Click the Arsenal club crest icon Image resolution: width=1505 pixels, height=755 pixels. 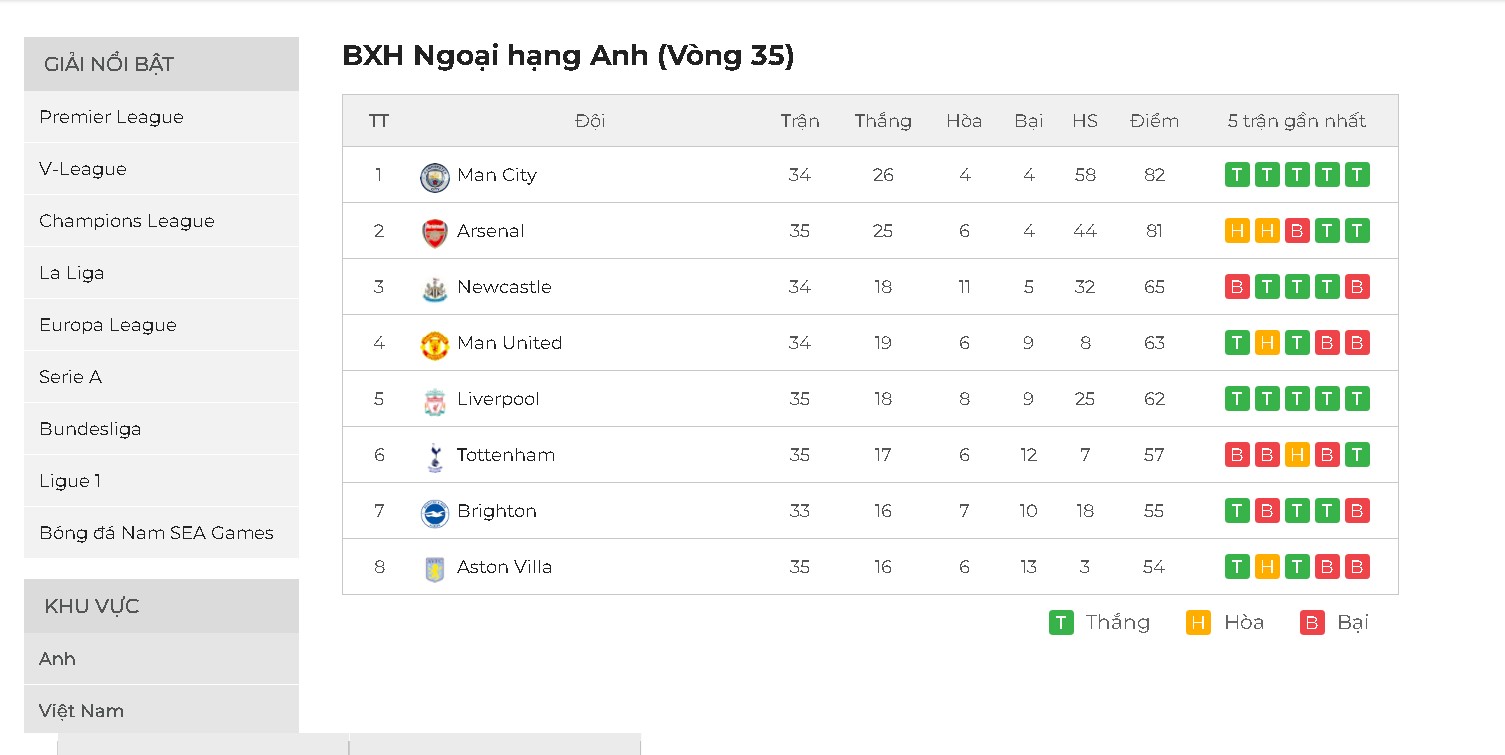click(435, 233)
